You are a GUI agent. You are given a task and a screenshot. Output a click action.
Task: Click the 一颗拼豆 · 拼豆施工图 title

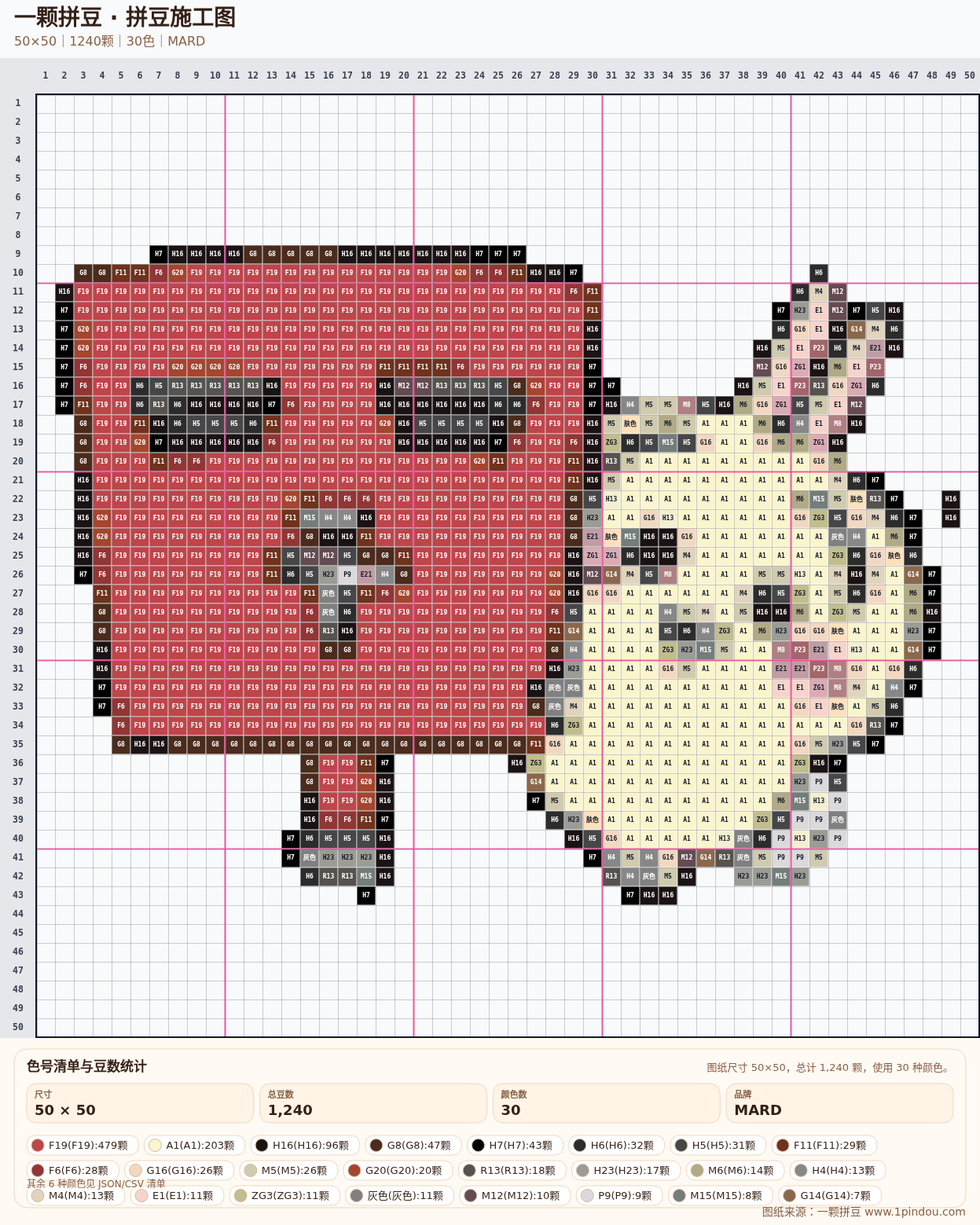(x=124, y=17)
